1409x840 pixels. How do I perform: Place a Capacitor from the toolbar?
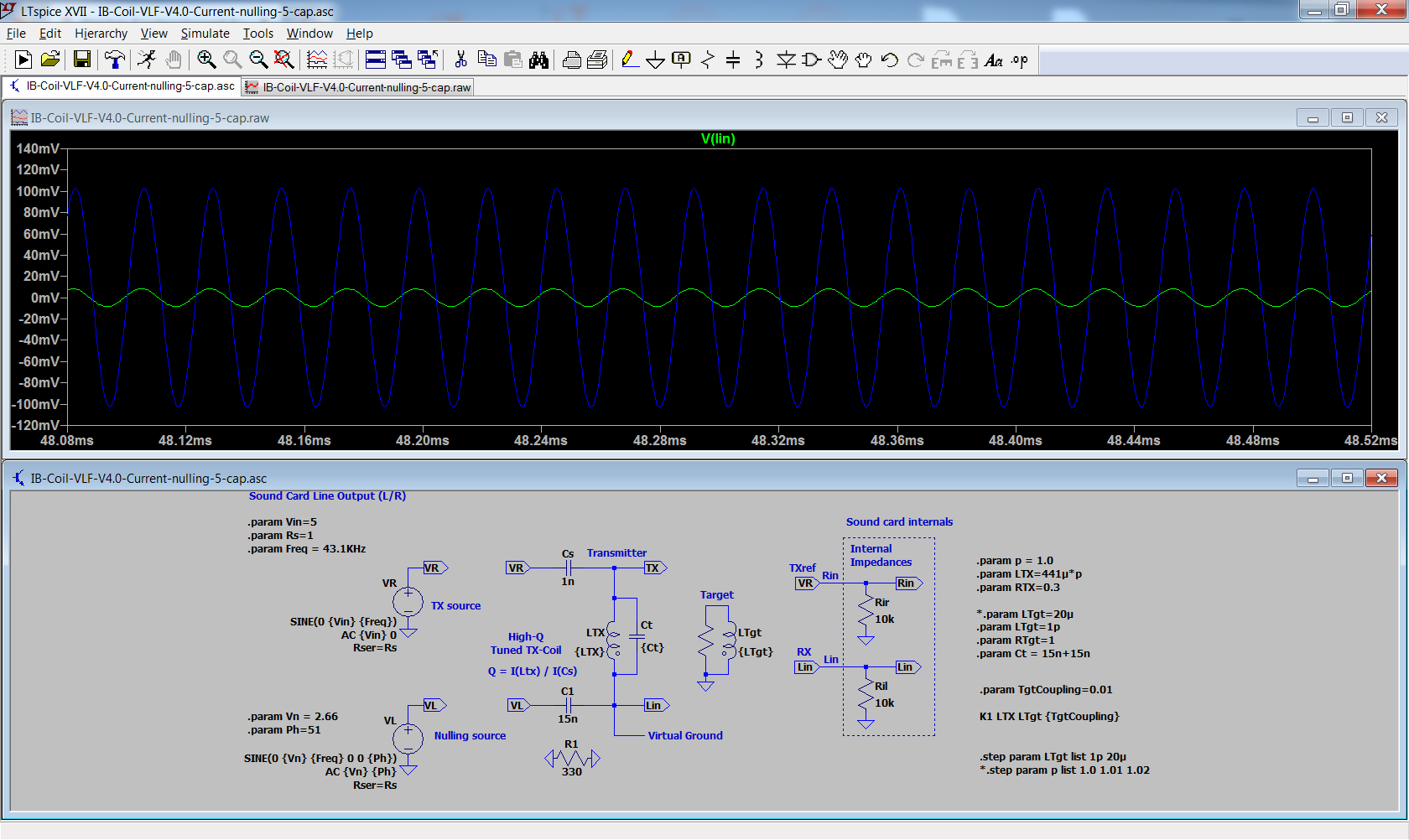pyautogui.click(x=733, y=60)
